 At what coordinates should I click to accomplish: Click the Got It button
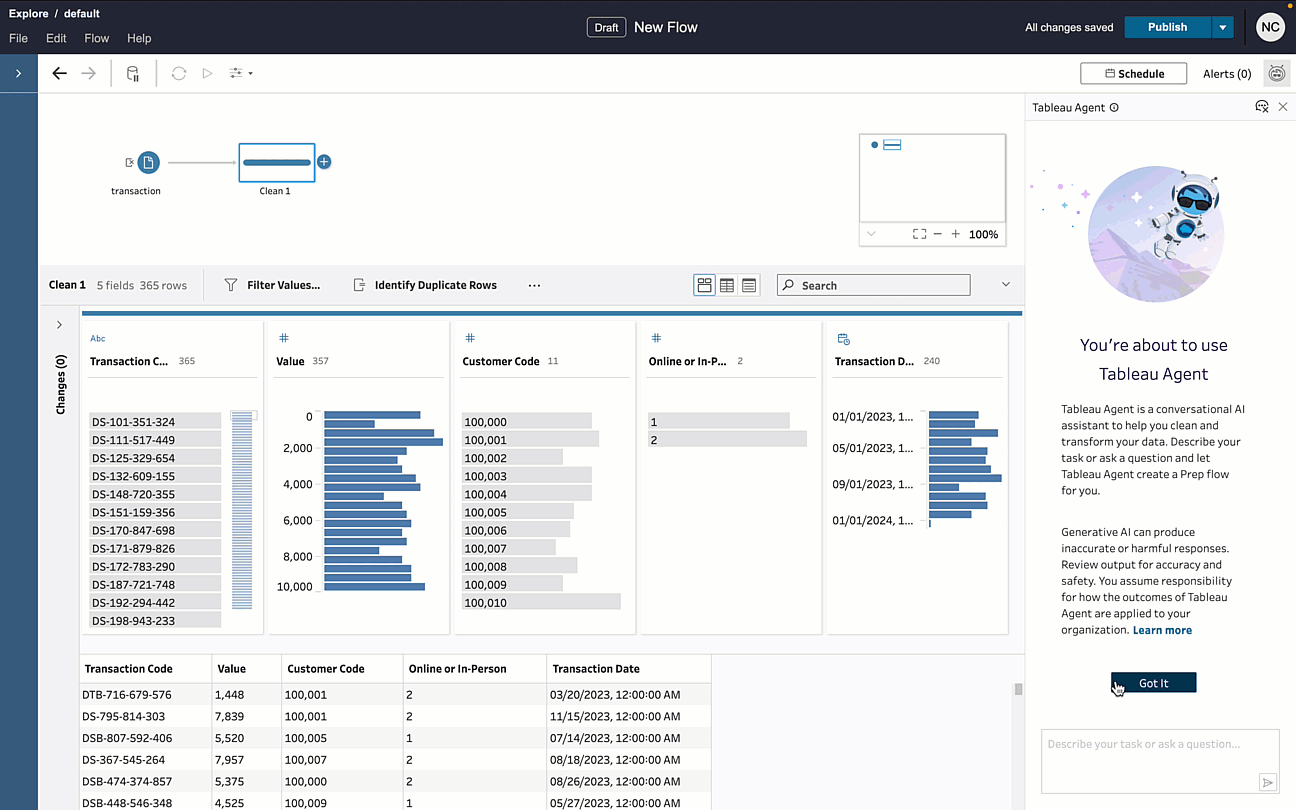click(x=1153, y=682)
